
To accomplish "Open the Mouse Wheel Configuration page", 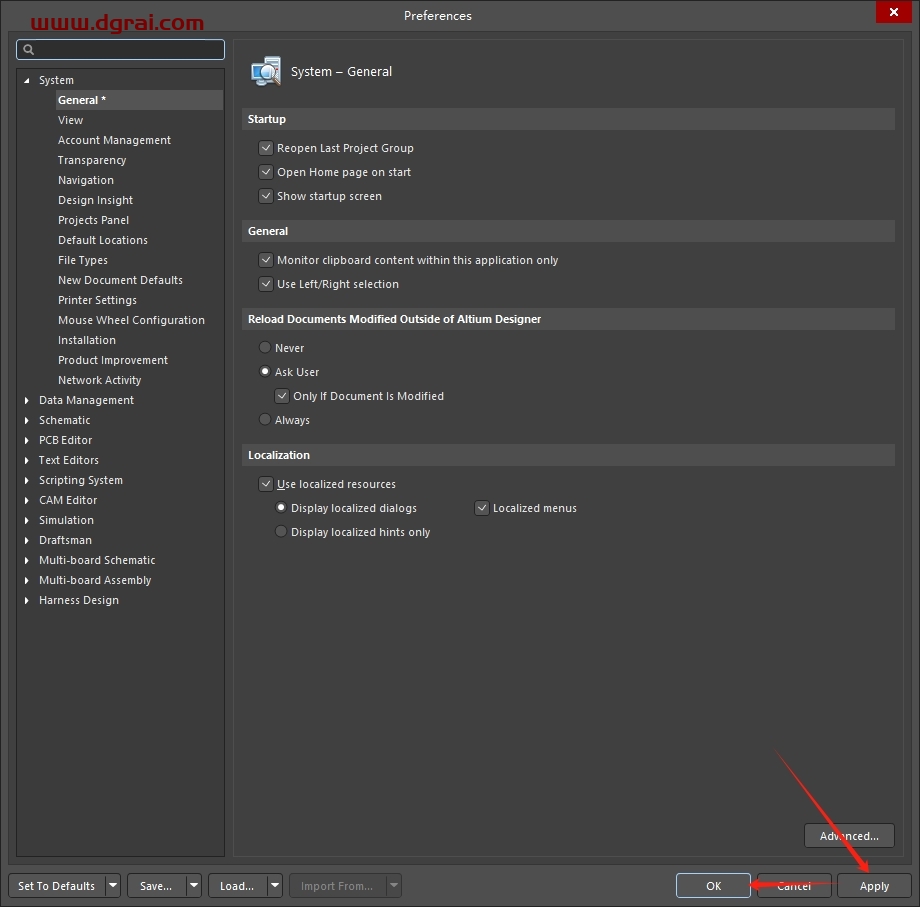I will point(131,320).
